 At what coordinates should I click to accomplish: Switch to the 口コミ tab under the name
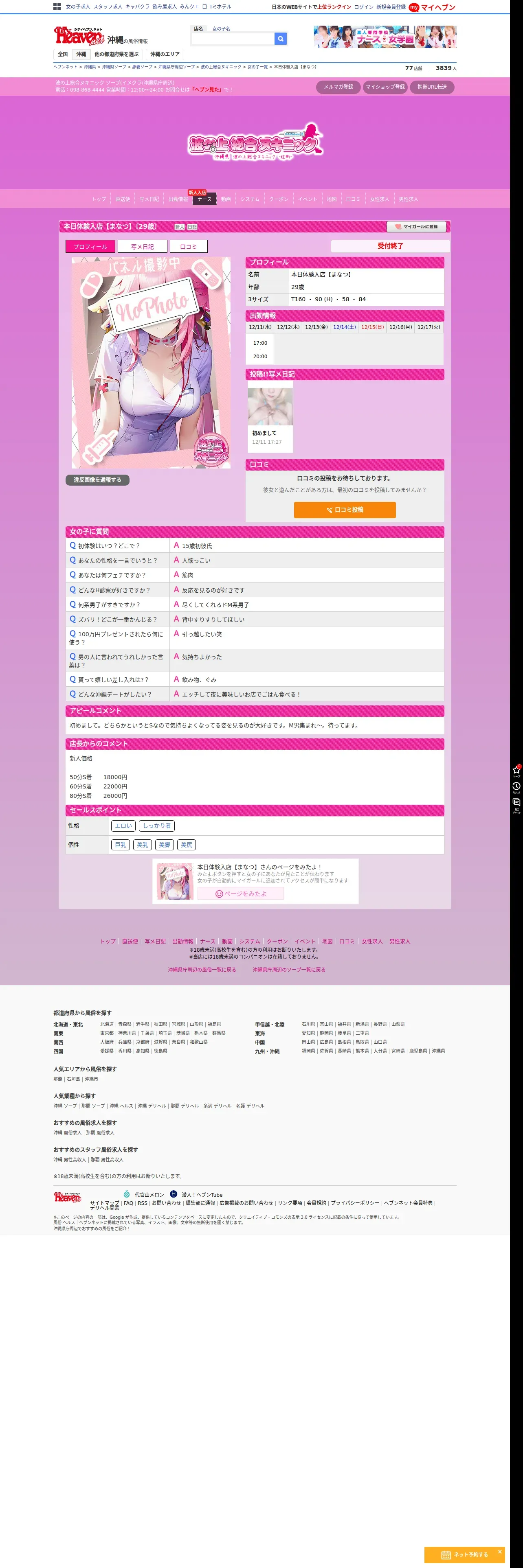coord(188,247)
